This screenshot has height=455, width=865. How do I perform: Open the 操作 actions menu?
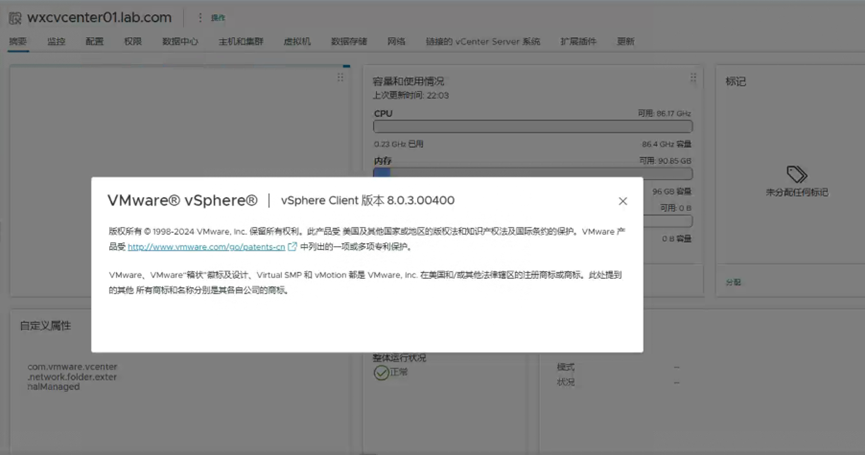218,18
